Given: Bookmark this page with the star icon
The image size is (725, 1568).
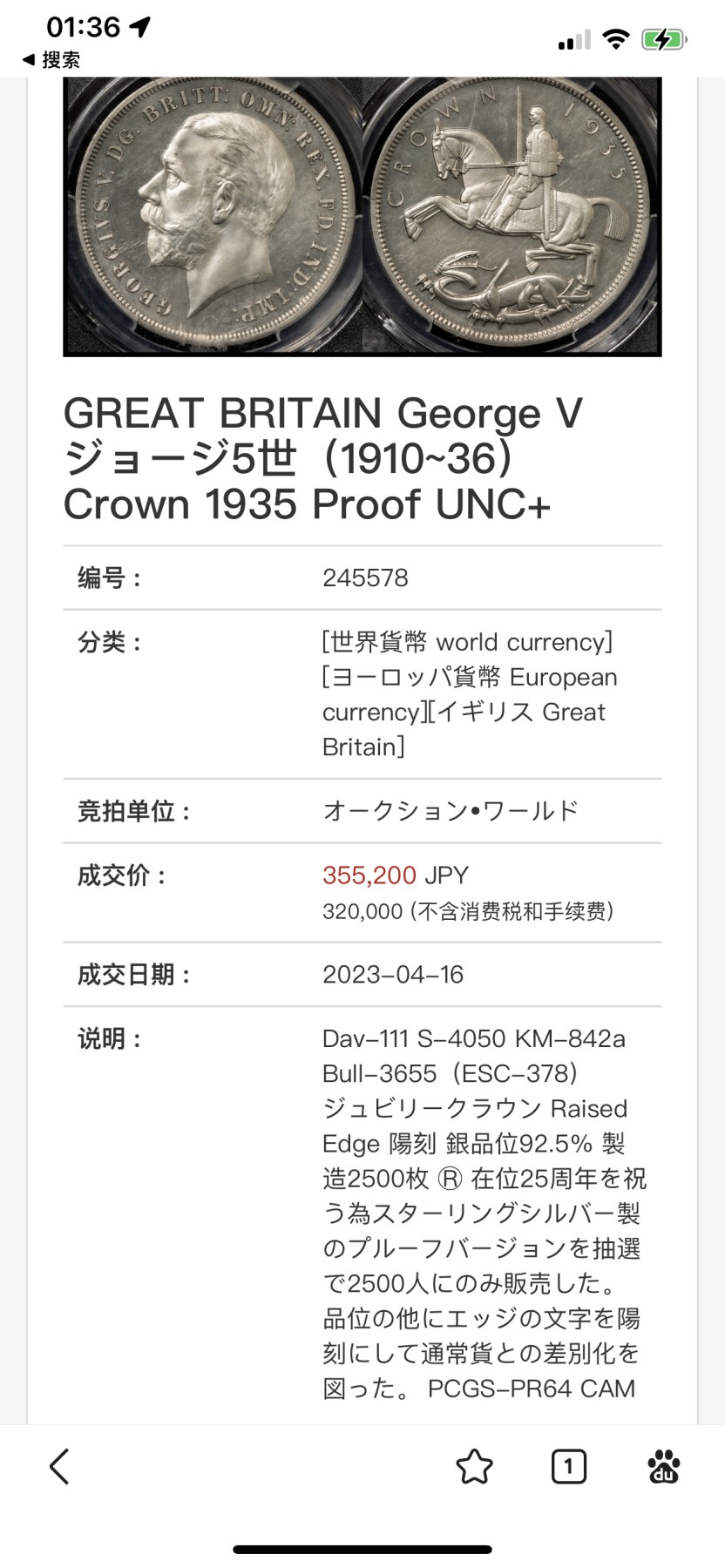Looking at the screenshot, I should [x=474, y=1467].
